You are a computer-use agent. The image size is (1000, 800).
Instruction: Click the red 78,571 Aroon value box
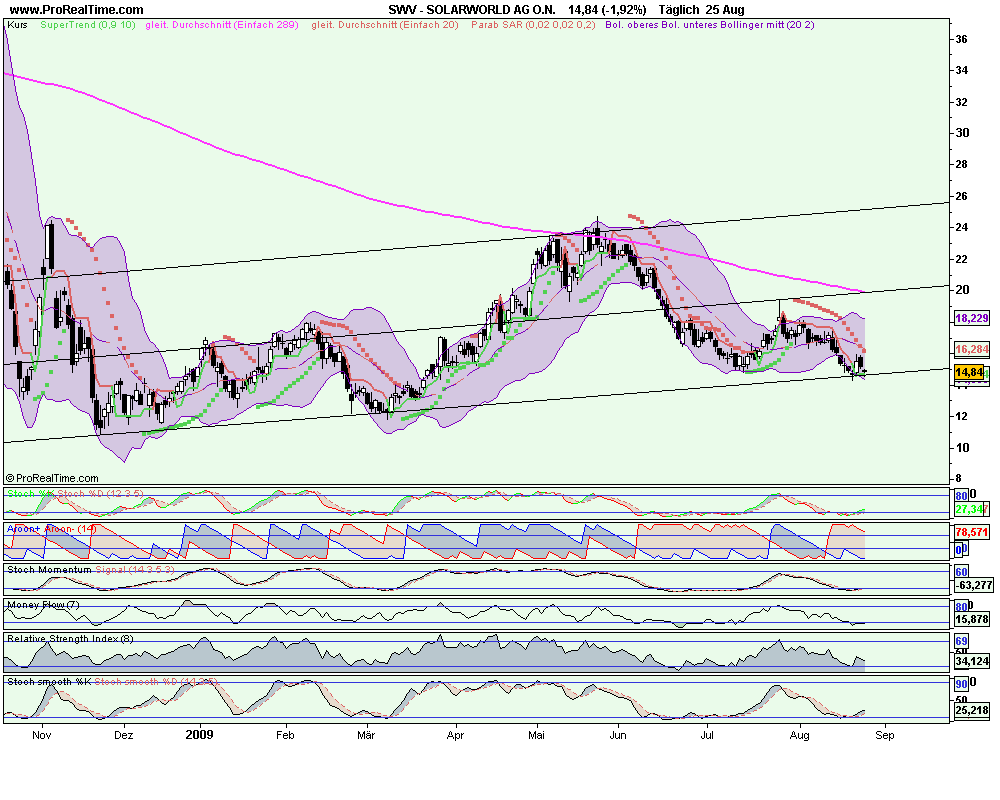coord(972,531)
